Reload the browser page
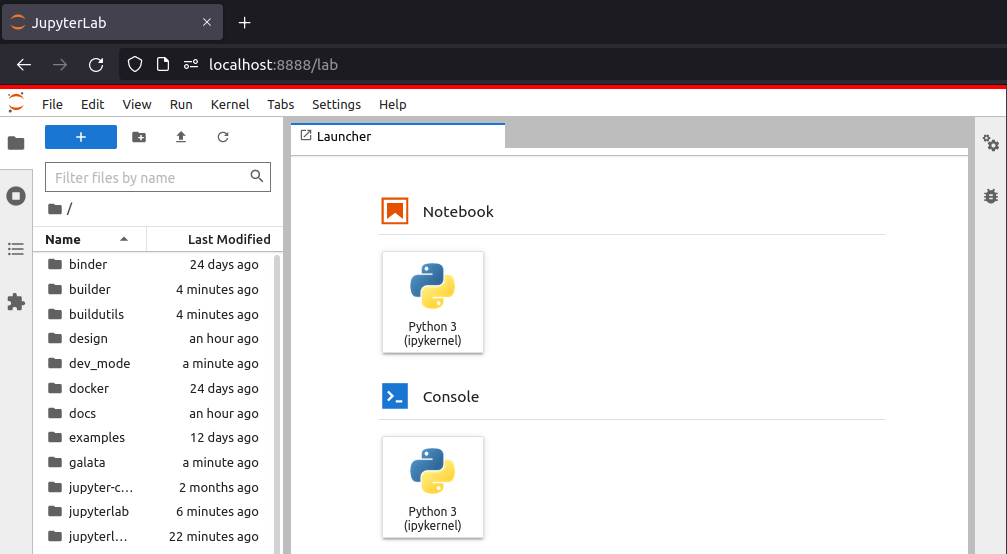Image resolution: width=1007 pixels, height=554 pixels. (x=96, y=65)
